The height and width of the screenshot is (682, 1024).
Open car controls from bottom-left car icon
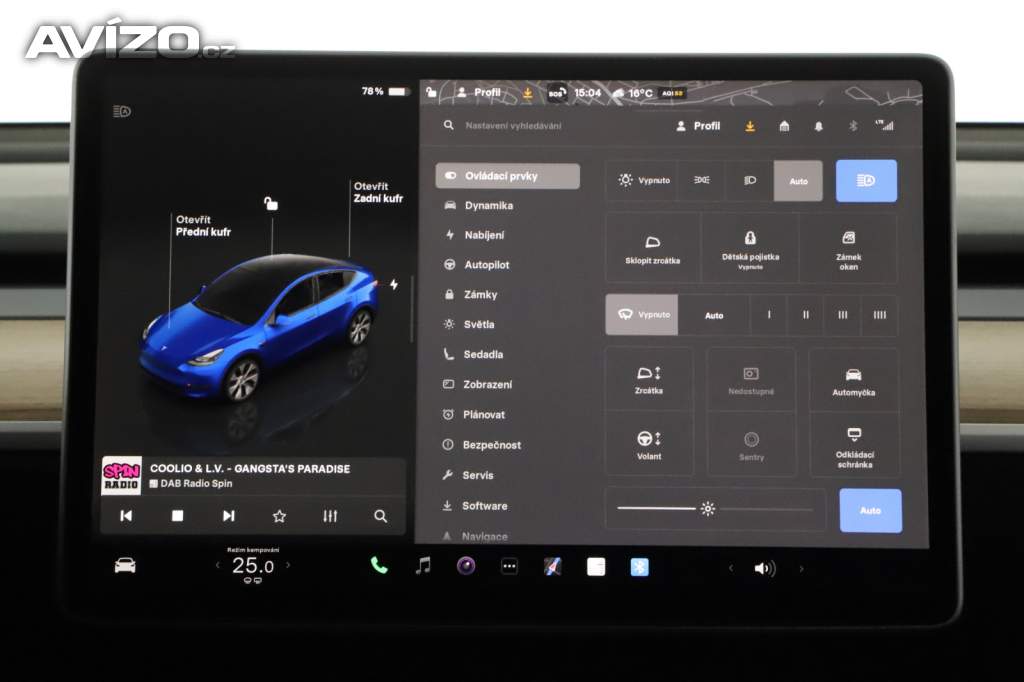click(x=125, y=566)
